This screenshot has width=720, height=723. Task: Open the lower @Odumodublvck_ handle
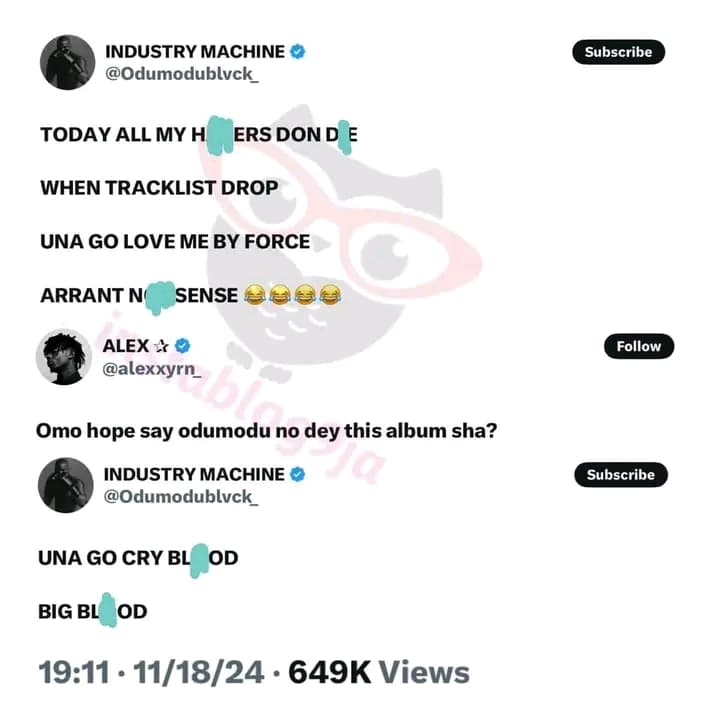[181, 497]
